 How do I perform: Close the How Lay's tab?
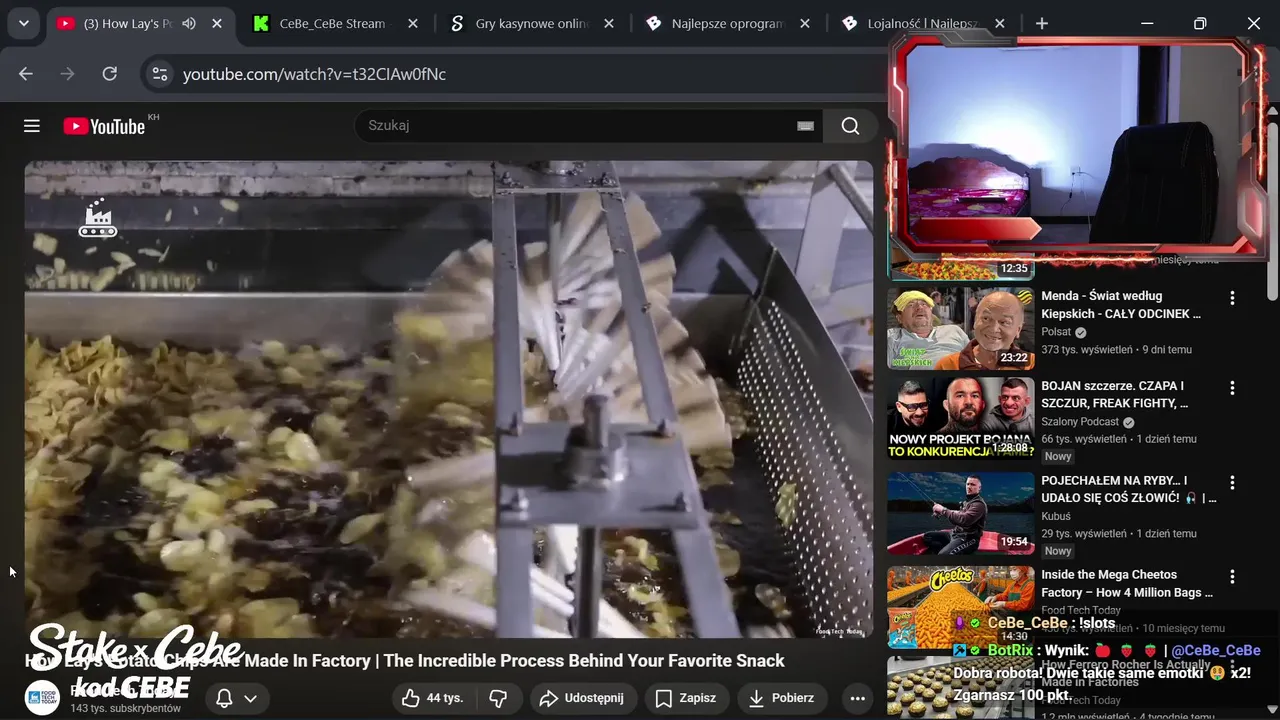coord(217,23)
